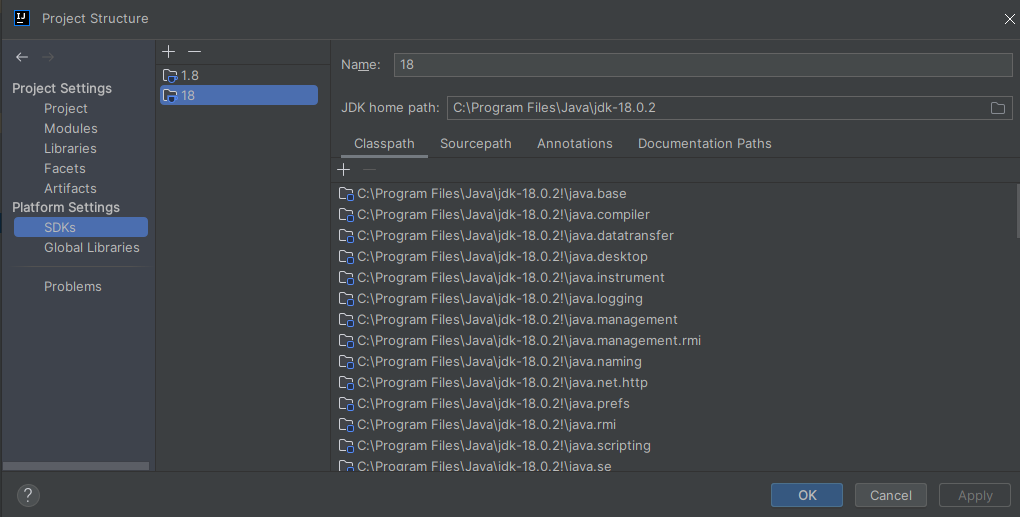Click the folder icon beside java.naming
1020x517 pixels.
346,362
